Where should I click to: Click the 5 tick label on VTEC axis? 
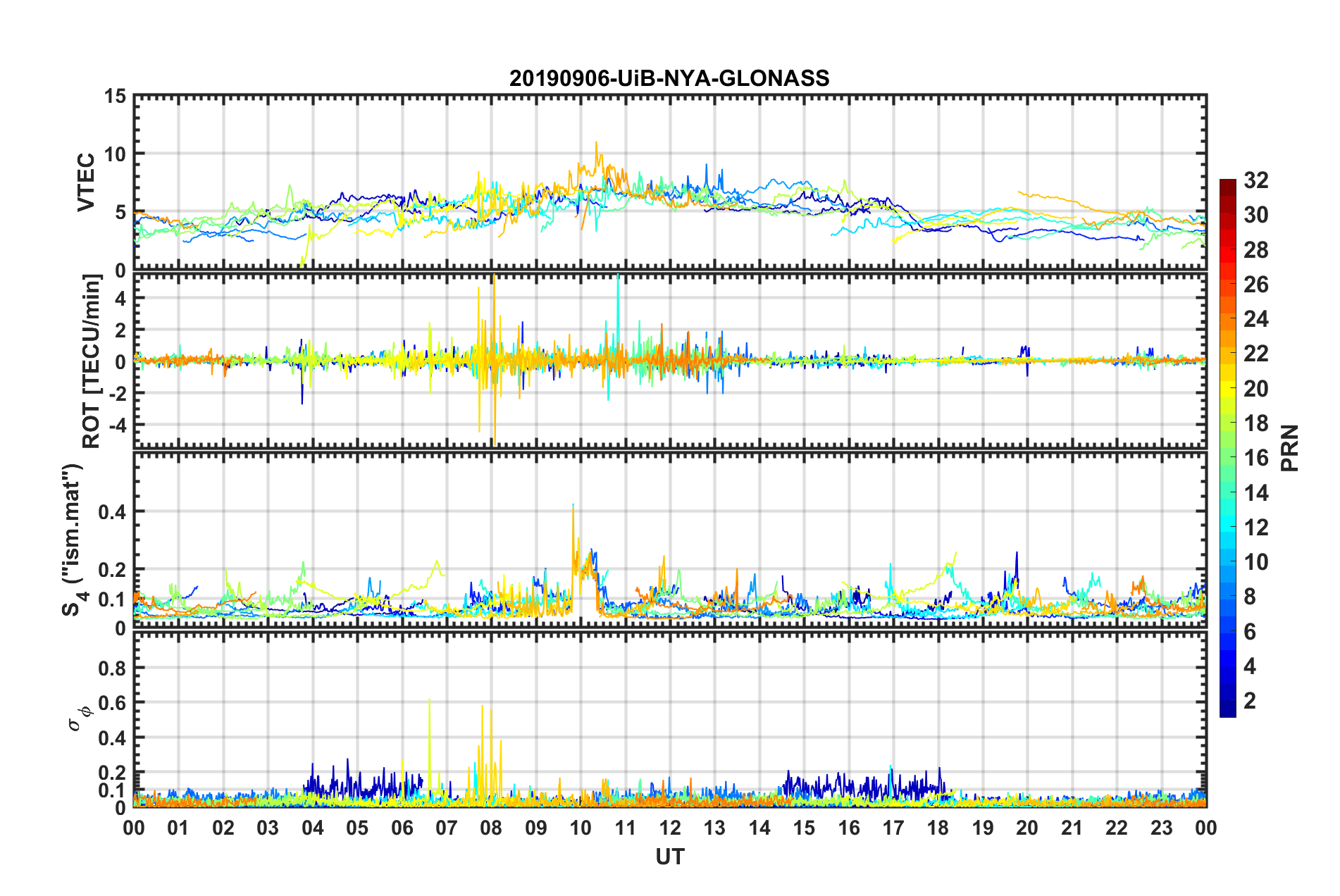pos(120,213)
